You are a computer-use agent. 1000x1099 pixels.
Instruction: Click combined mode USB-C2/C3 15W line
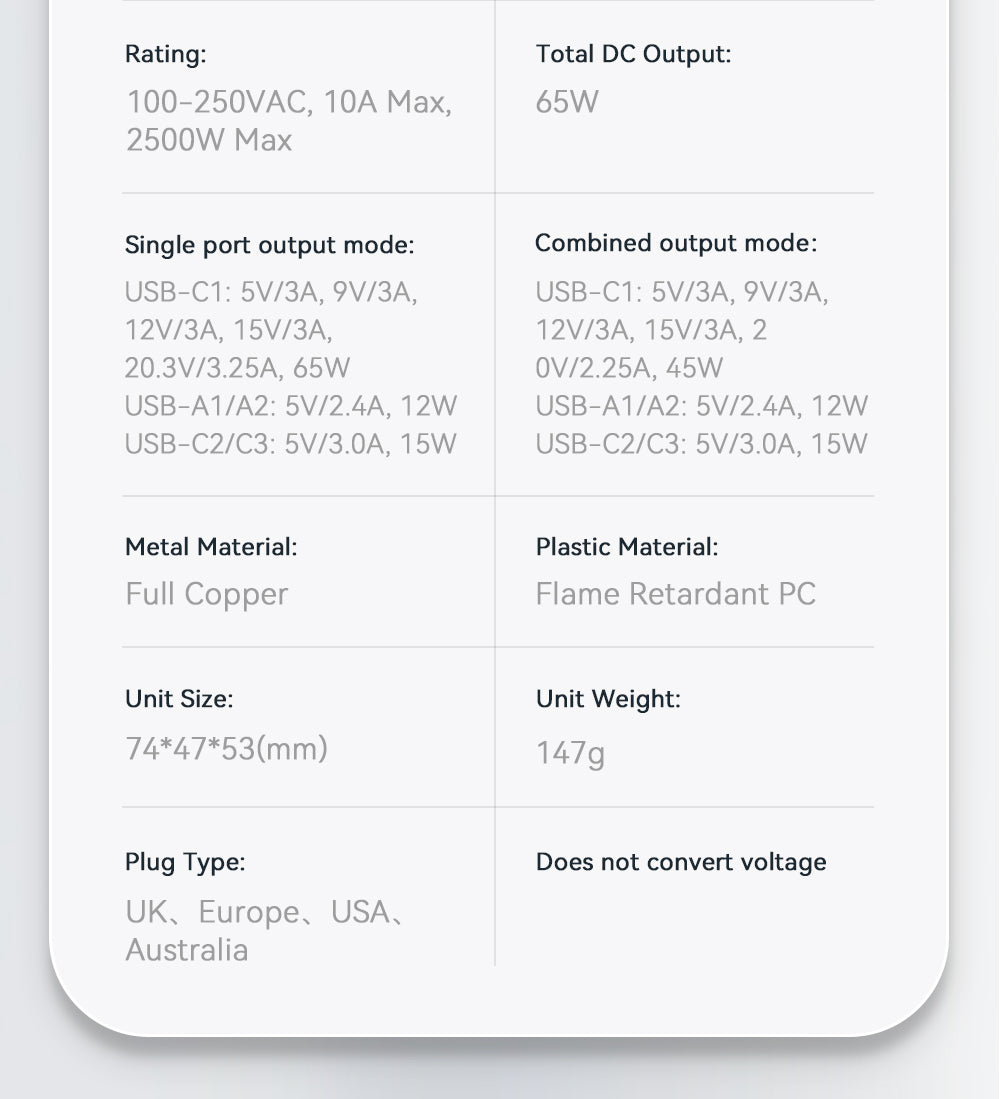(x=701, y=444)
